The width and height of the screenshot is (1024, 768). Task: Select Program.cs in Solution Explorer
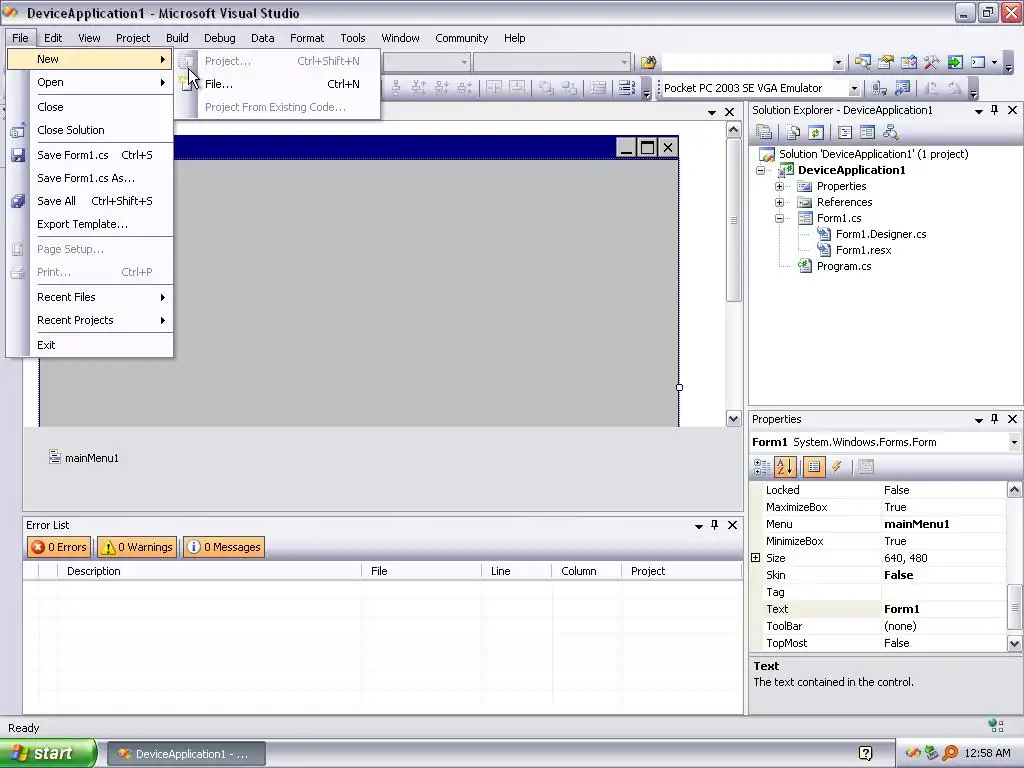(844, 266)
